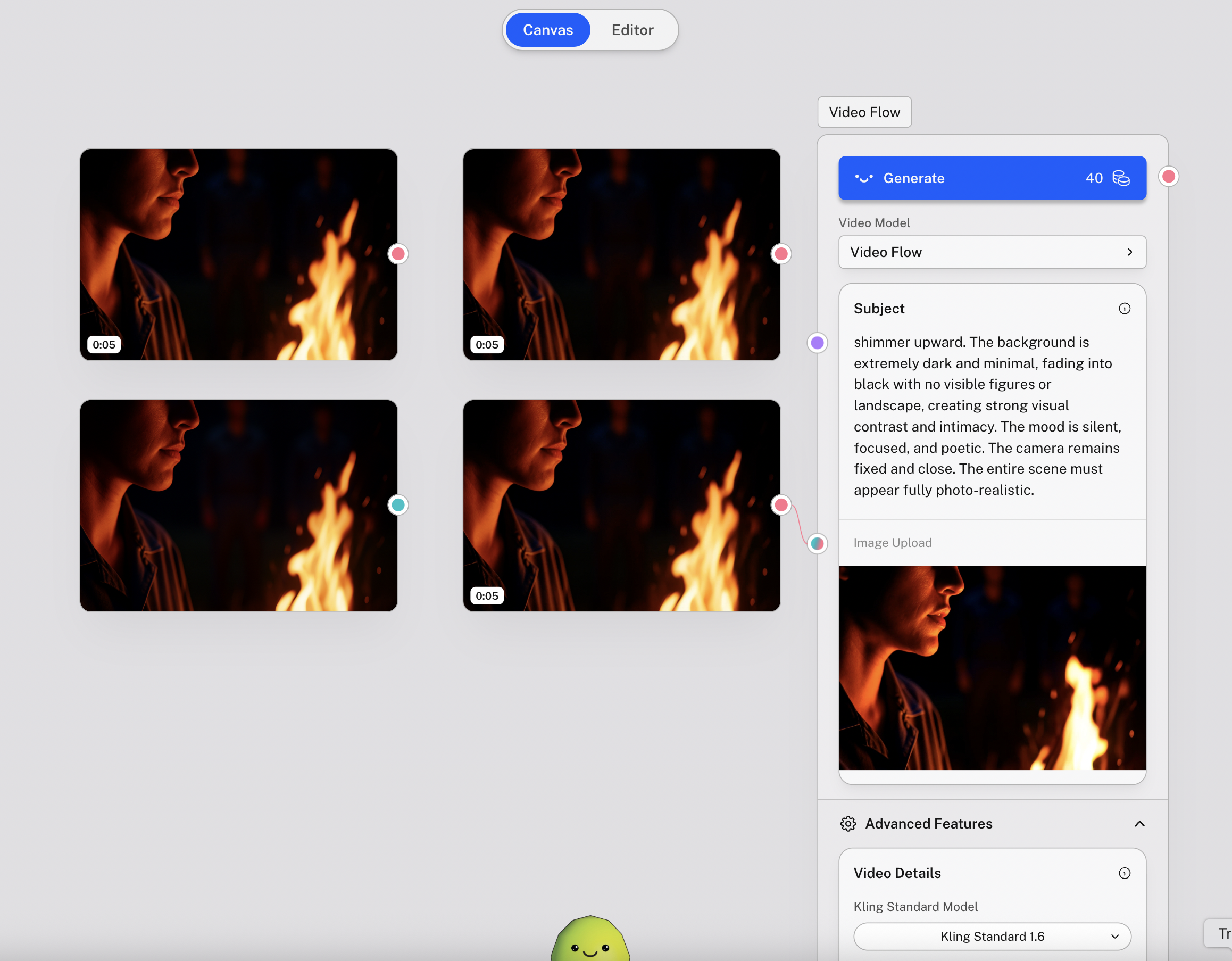Screen dimensions: 1232x961
Task: Open the Video Model selector
Action: click(x=992, y=252)
